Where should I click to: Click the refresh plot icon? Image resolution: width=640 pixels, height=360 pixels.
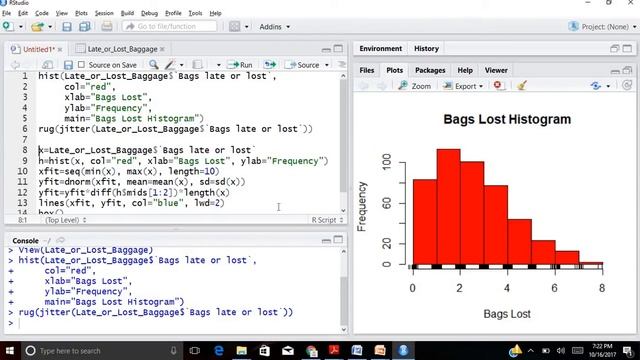[x=627, y=86]
